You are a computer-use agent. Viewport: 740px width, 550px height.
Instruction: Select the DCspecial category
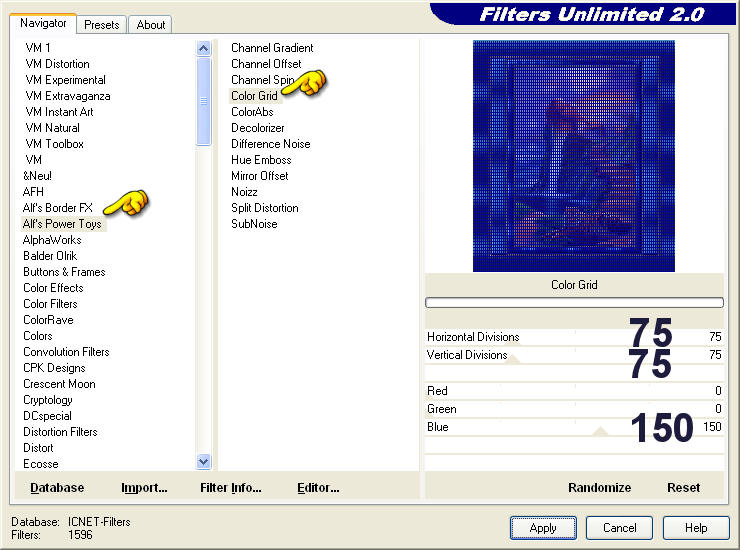[47, 416]
